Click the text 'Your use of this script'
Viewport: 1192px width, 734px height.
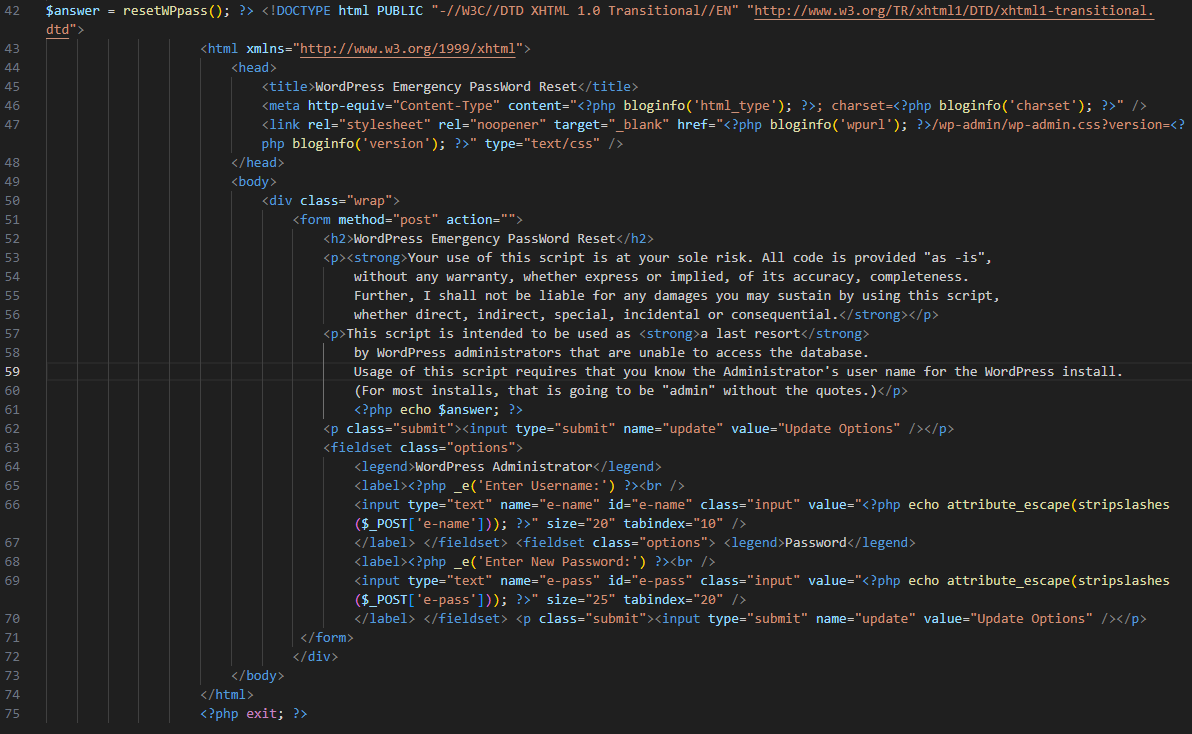[496, 258]
